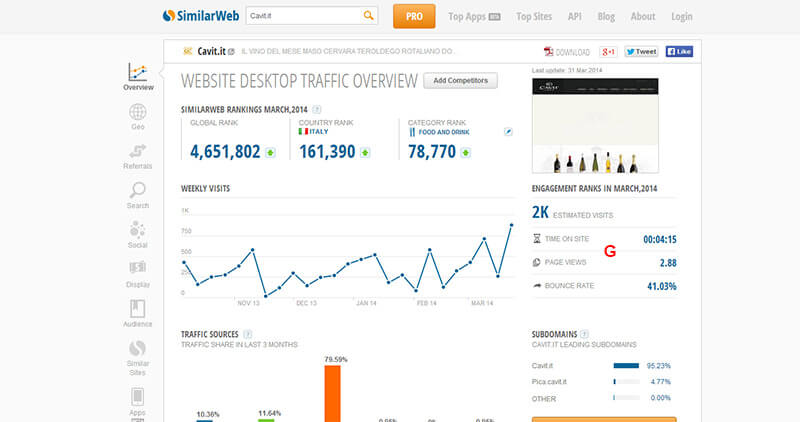Image resolution: width=800 pixels, height=422 pixels.
Task: Click the Page Views icon
Action: (x=537, y=262)
